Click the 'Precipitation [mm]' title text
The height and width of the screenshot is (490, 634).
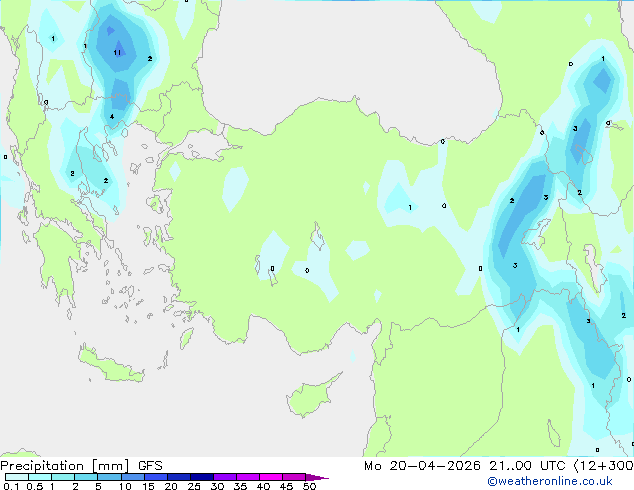tap(65, 466)
